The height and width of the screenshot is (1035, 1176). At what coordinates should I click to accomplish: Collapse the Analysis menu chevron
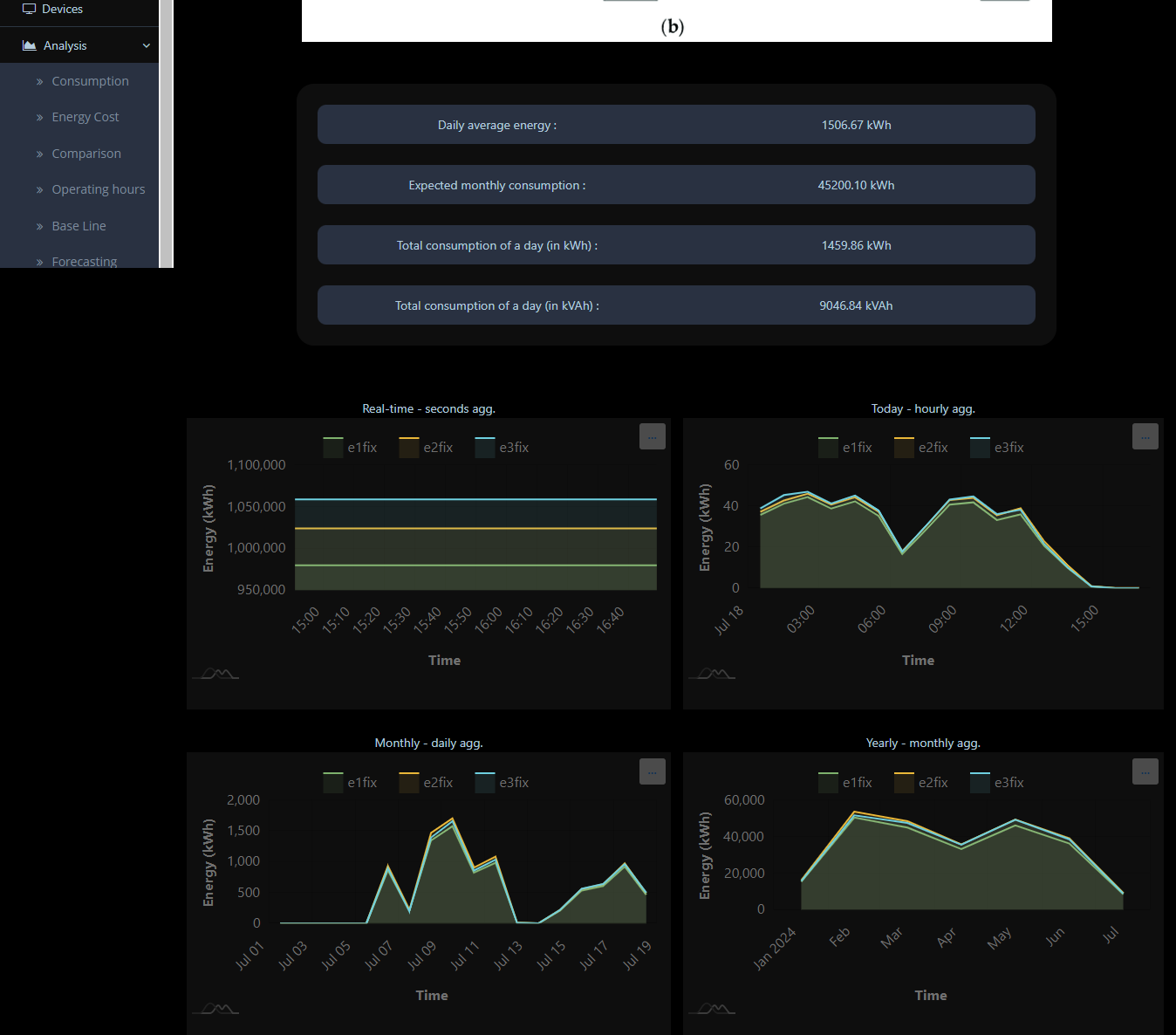click(x=147, y=45)
